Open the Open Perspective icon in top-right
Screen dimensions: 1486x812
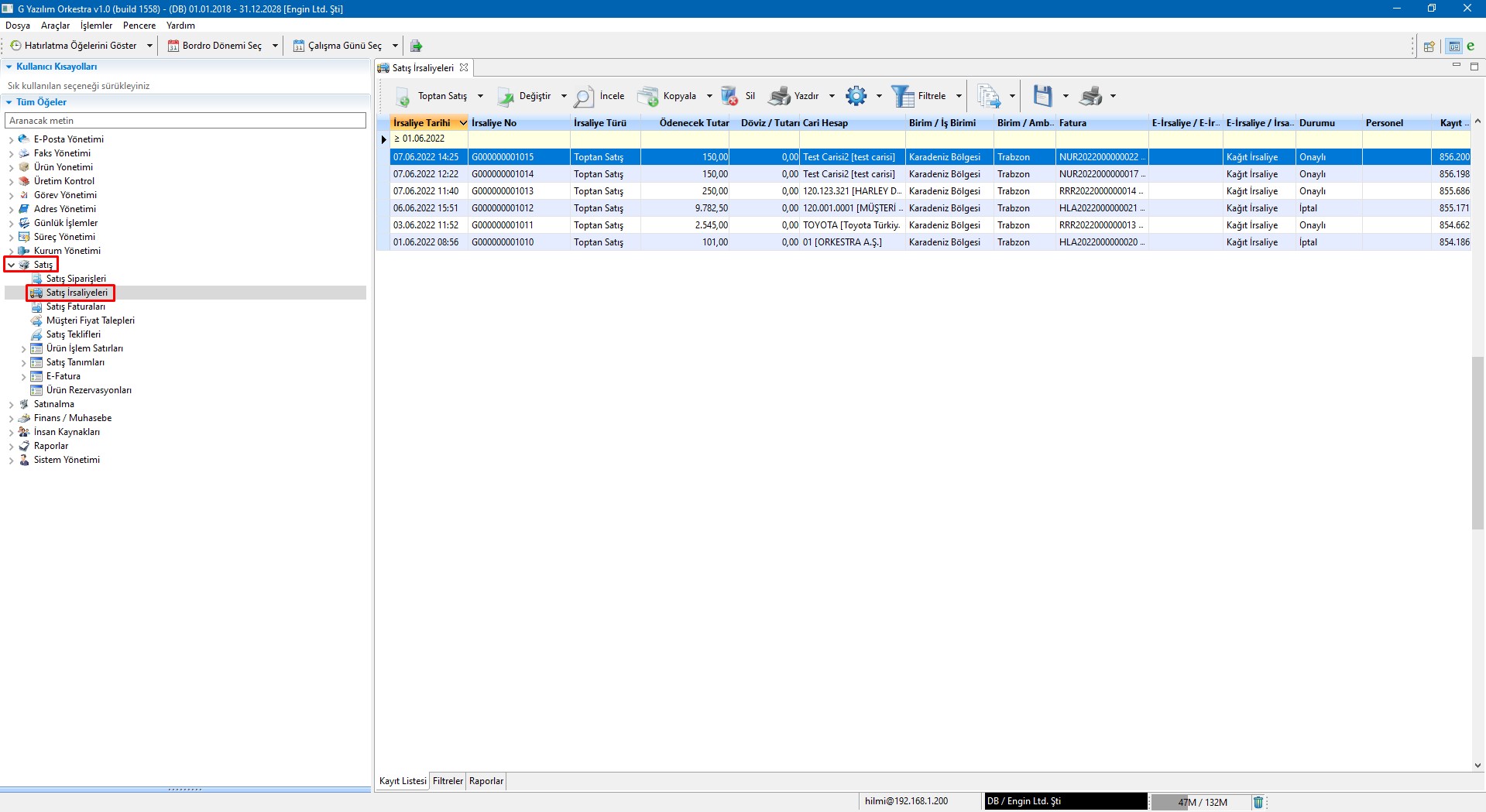[x=1429, y=46]
